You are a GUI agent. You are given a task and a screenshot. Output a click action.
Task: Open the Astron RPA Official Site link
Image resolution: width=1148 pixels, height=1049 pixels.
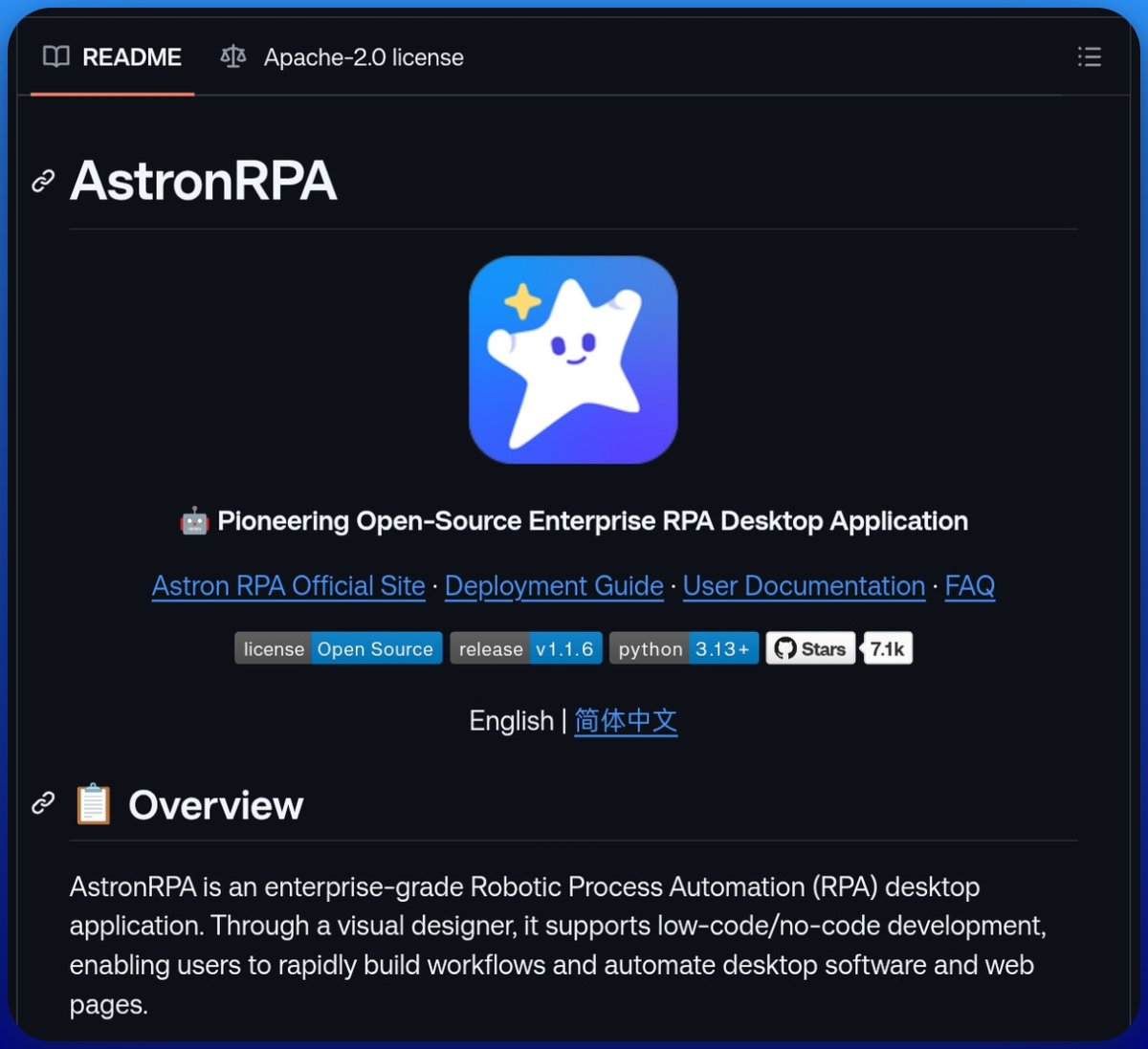pyautogui.click(x=288, y=586)
